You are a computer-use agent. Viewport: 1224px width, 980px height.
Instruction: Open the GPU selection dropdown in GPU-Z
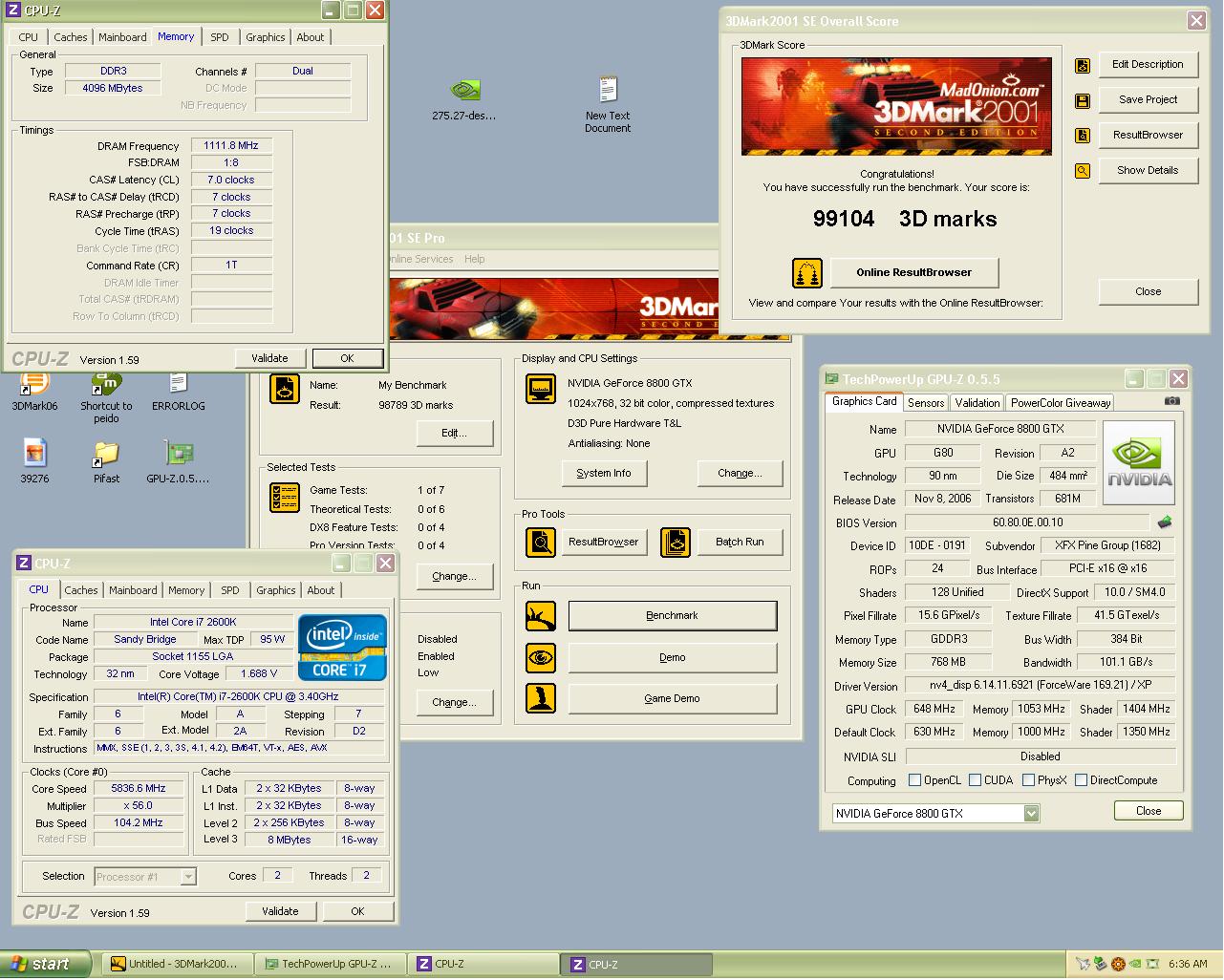[x=1031, y=814]
